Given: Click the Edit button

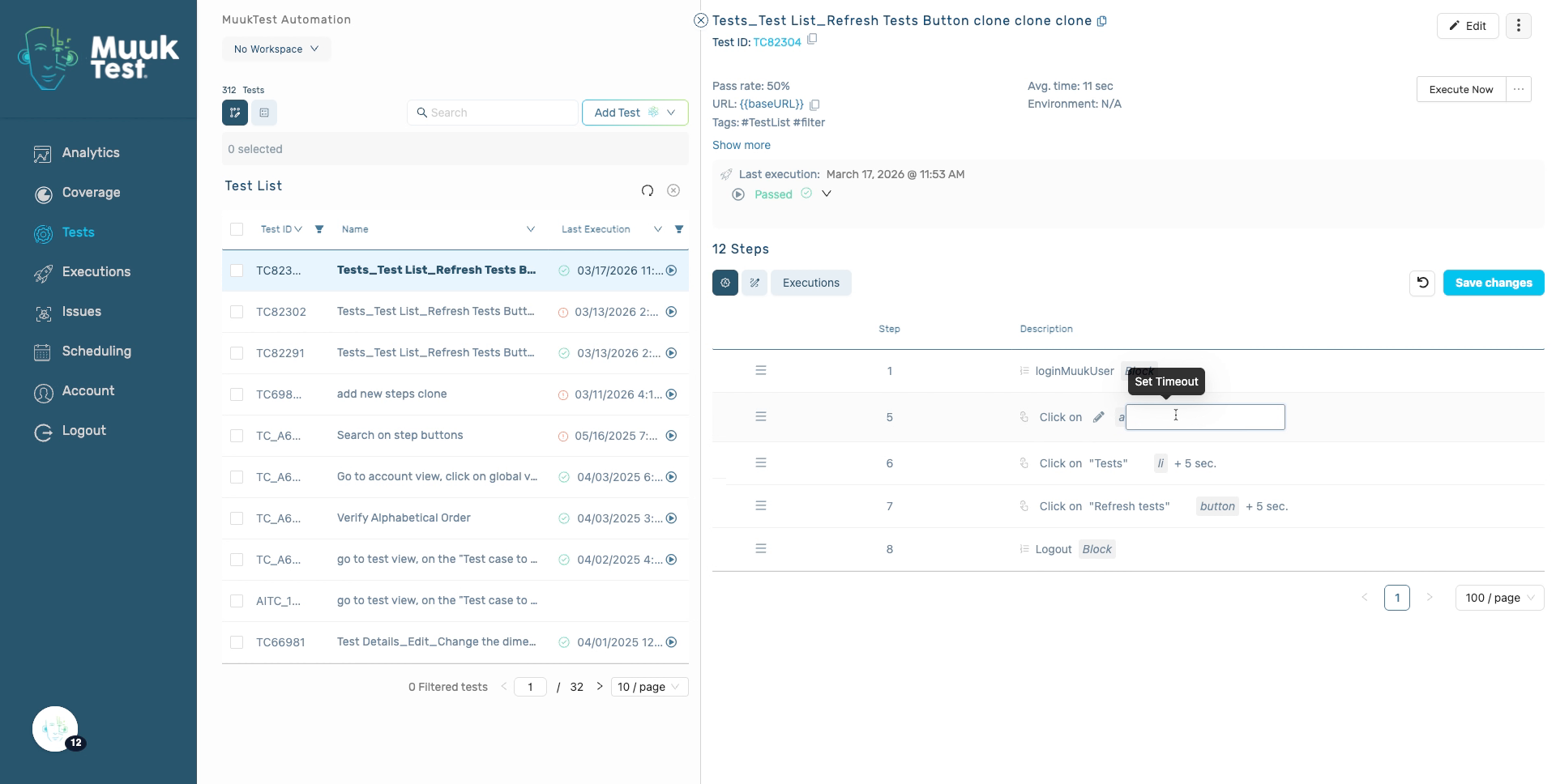Looking at the screenshot, I should point(1468,26).
